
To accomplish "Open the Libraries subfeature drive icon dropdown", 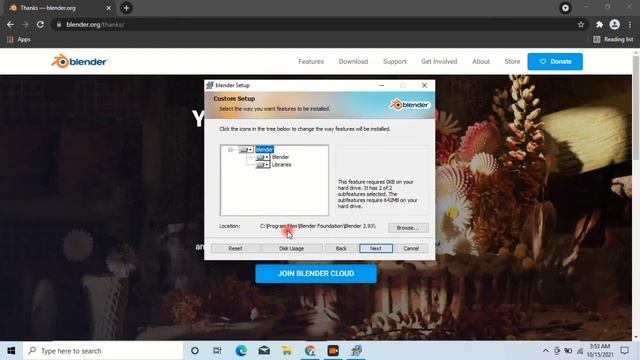I will pyautogui.click(x=262, y=165).
